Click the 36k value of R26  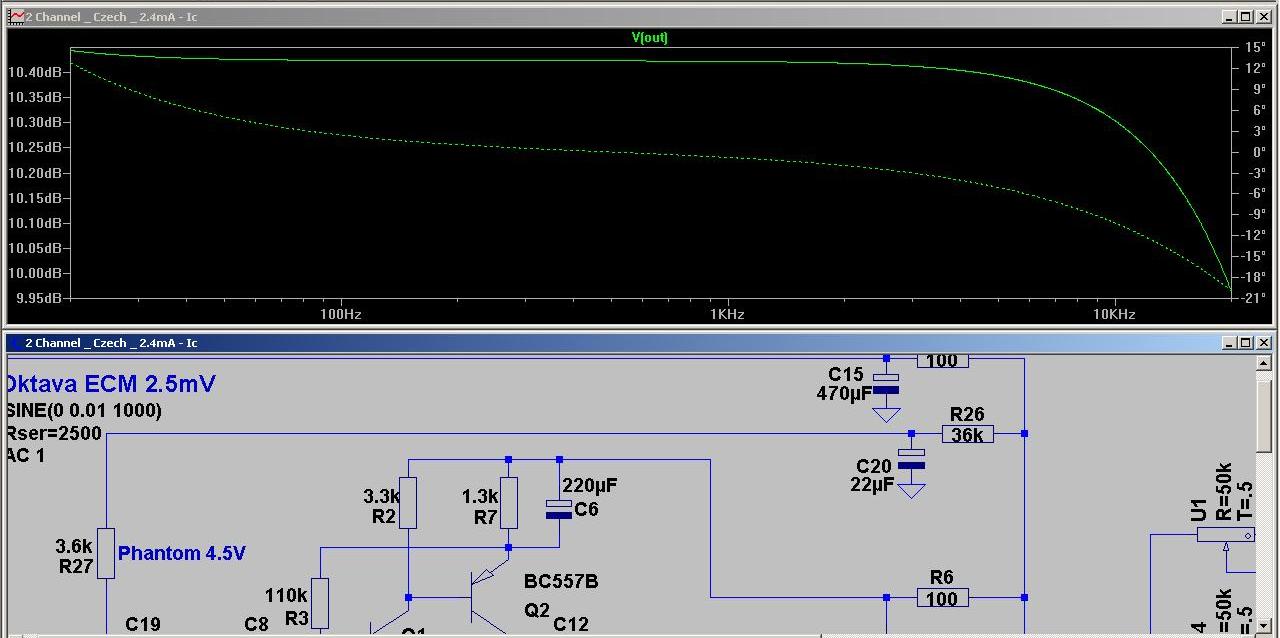967,435
